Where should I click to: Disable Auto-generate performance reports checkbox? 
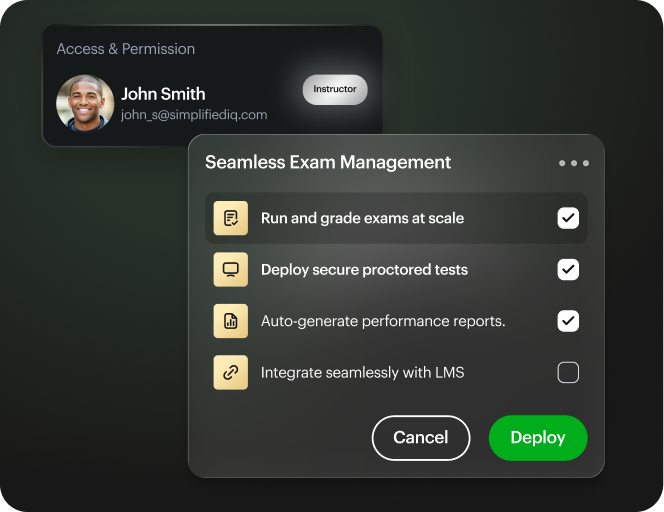568,321
